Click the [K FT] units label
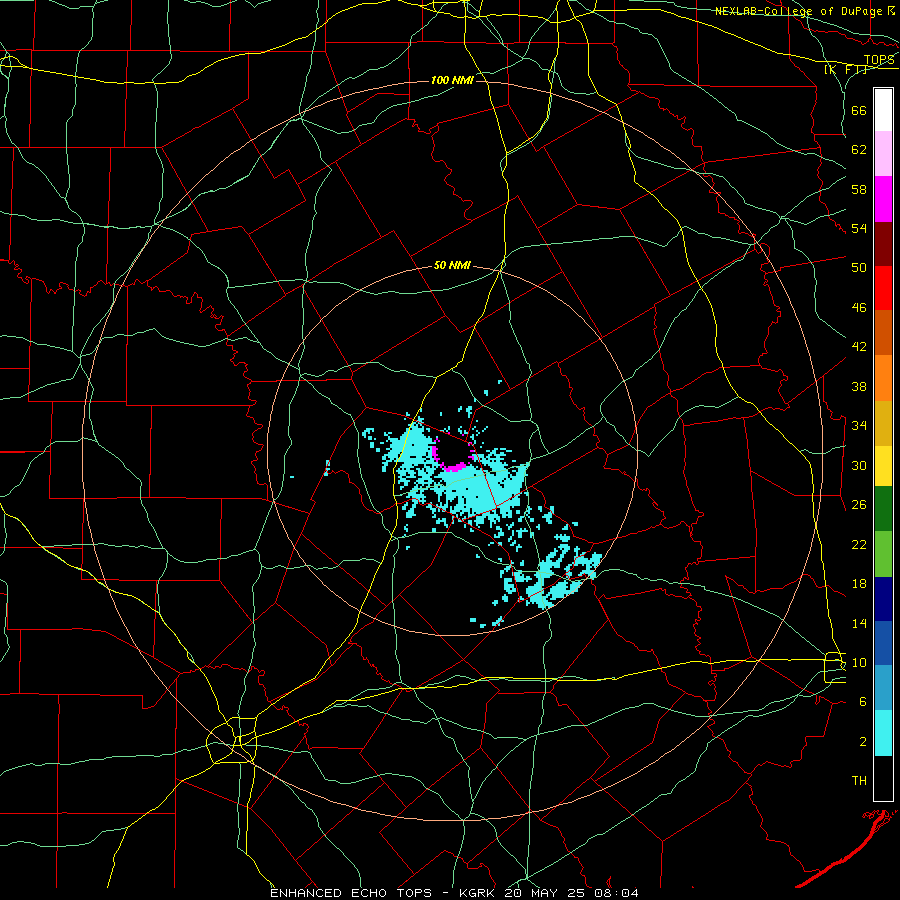 (x=845, y=70)
